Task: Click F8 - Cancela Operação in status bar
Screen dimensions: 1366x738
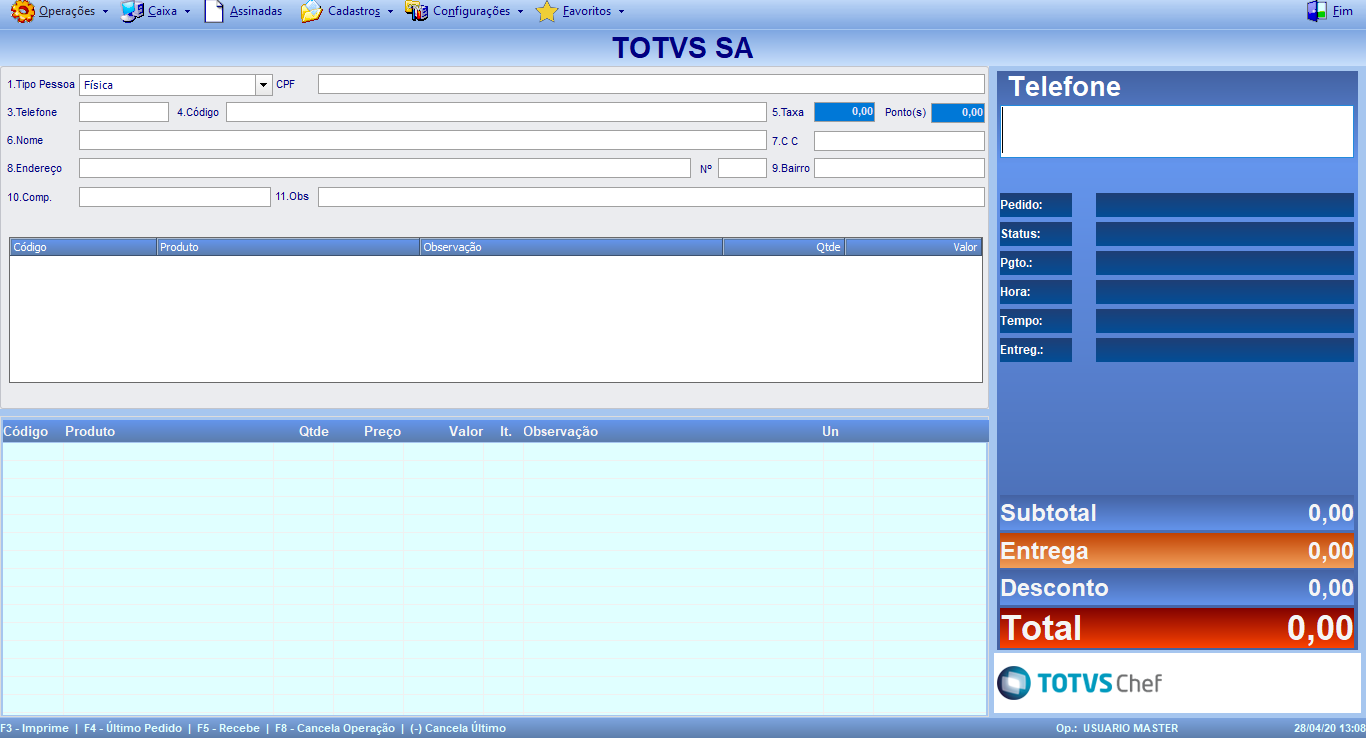Action: tap(335, 728)
